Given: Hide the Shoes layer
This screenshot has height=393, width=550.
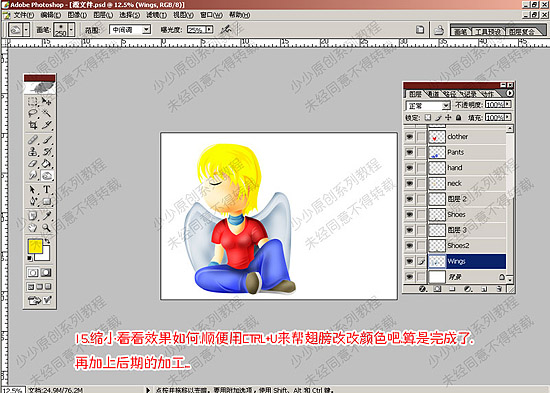Looking at the screenshot, I should (x=409, y=214).
